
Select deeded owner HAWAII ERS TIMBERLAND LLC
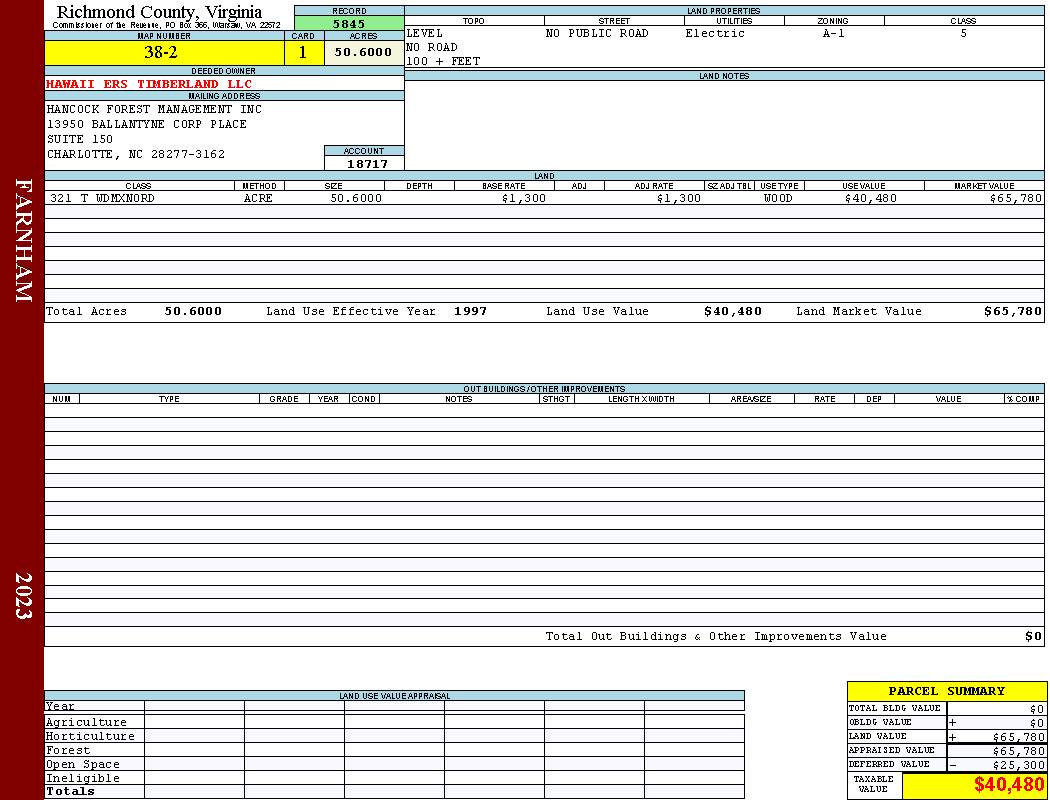pos(149,84)
